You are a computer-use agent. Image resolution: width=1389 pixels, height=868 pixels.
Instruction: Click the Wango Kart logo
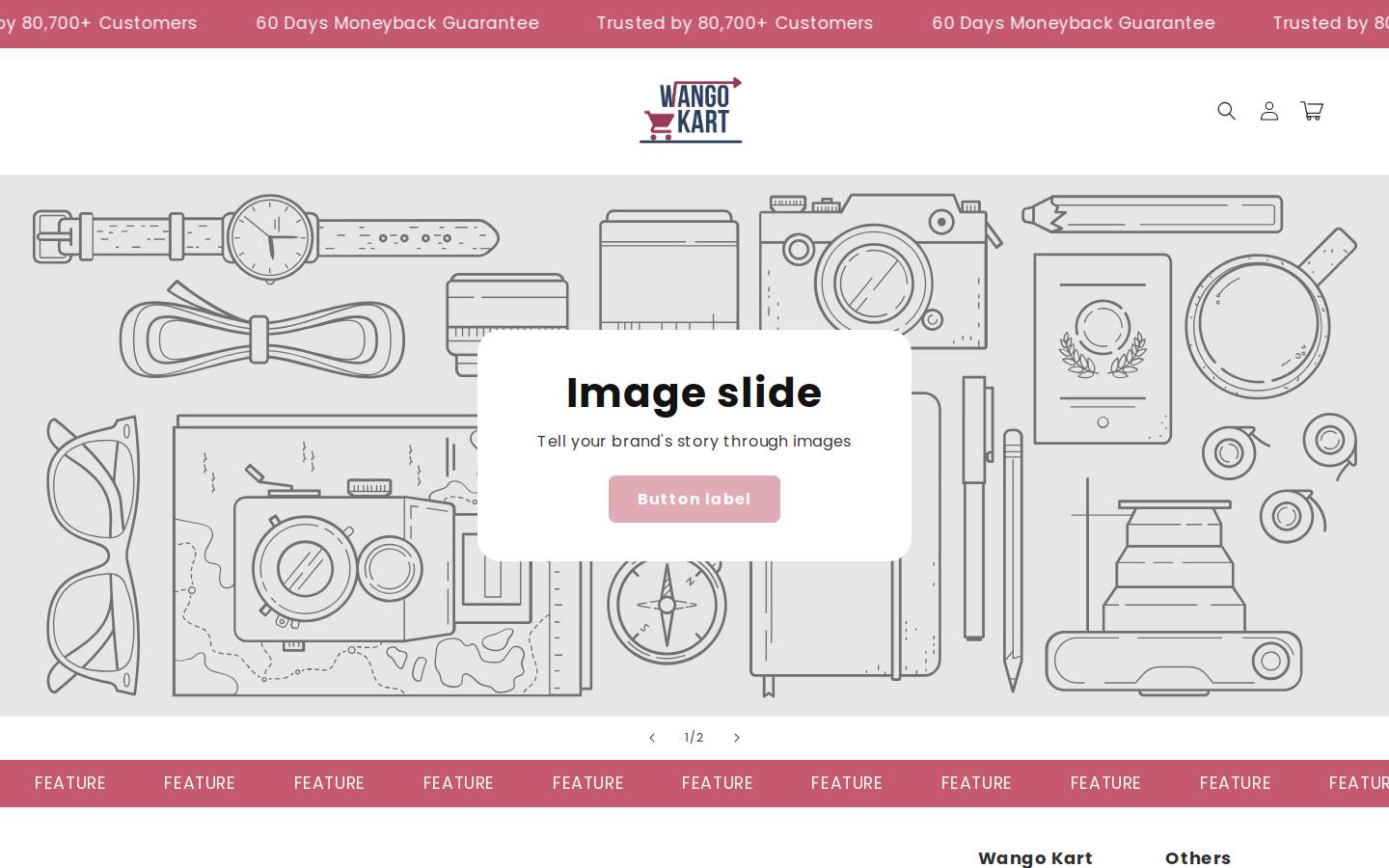coord(691,110)
